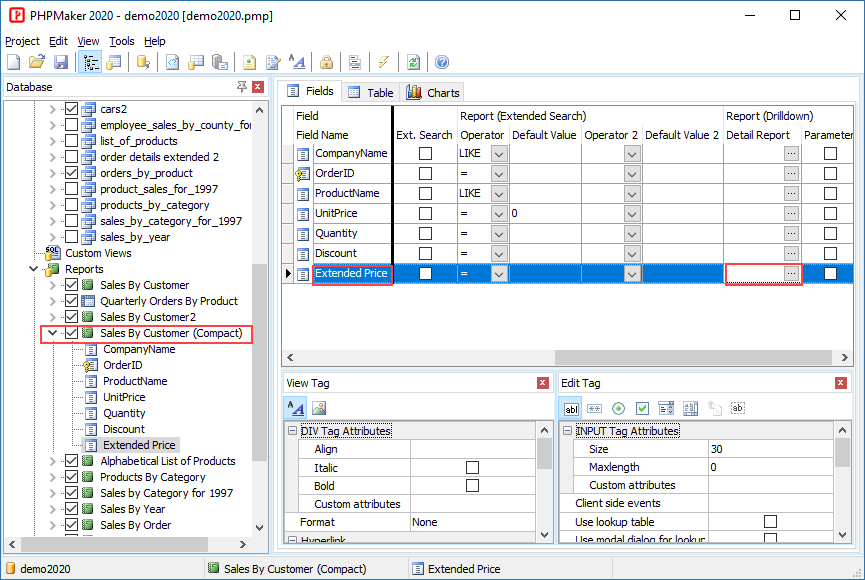Click the Help question mark toolbar icon

coord(442,62)
